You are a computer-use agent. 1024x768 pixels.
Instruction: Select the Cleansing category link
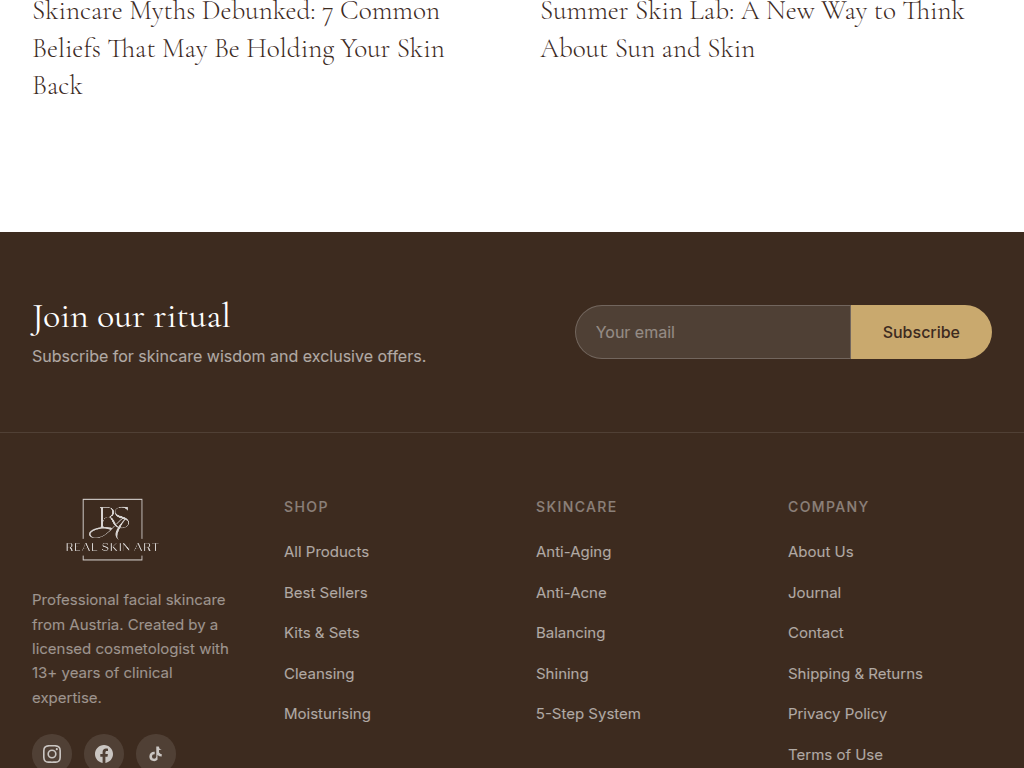click(319, 674)
